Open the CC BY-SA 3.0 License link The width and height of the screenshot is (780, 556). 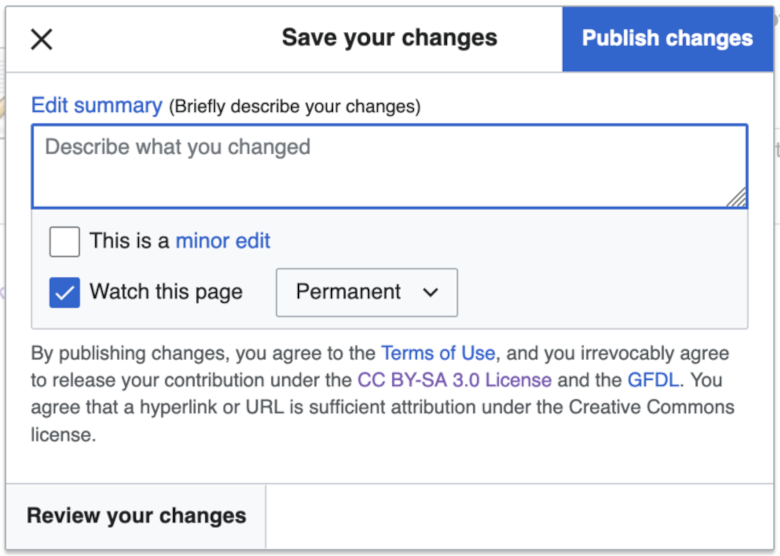(x=455, y=380)
